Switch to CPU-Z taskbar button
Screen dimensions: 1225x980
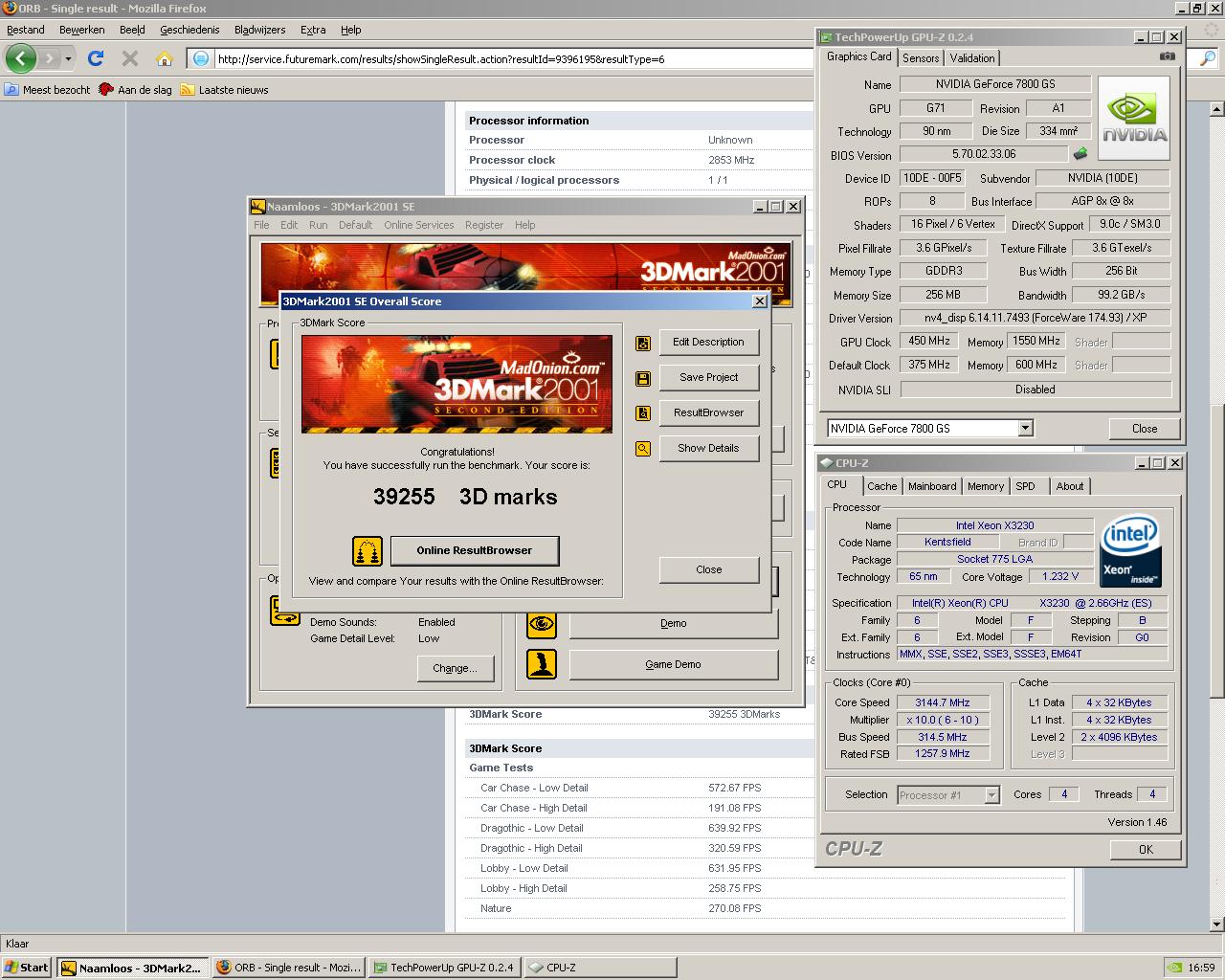point(600,968)
